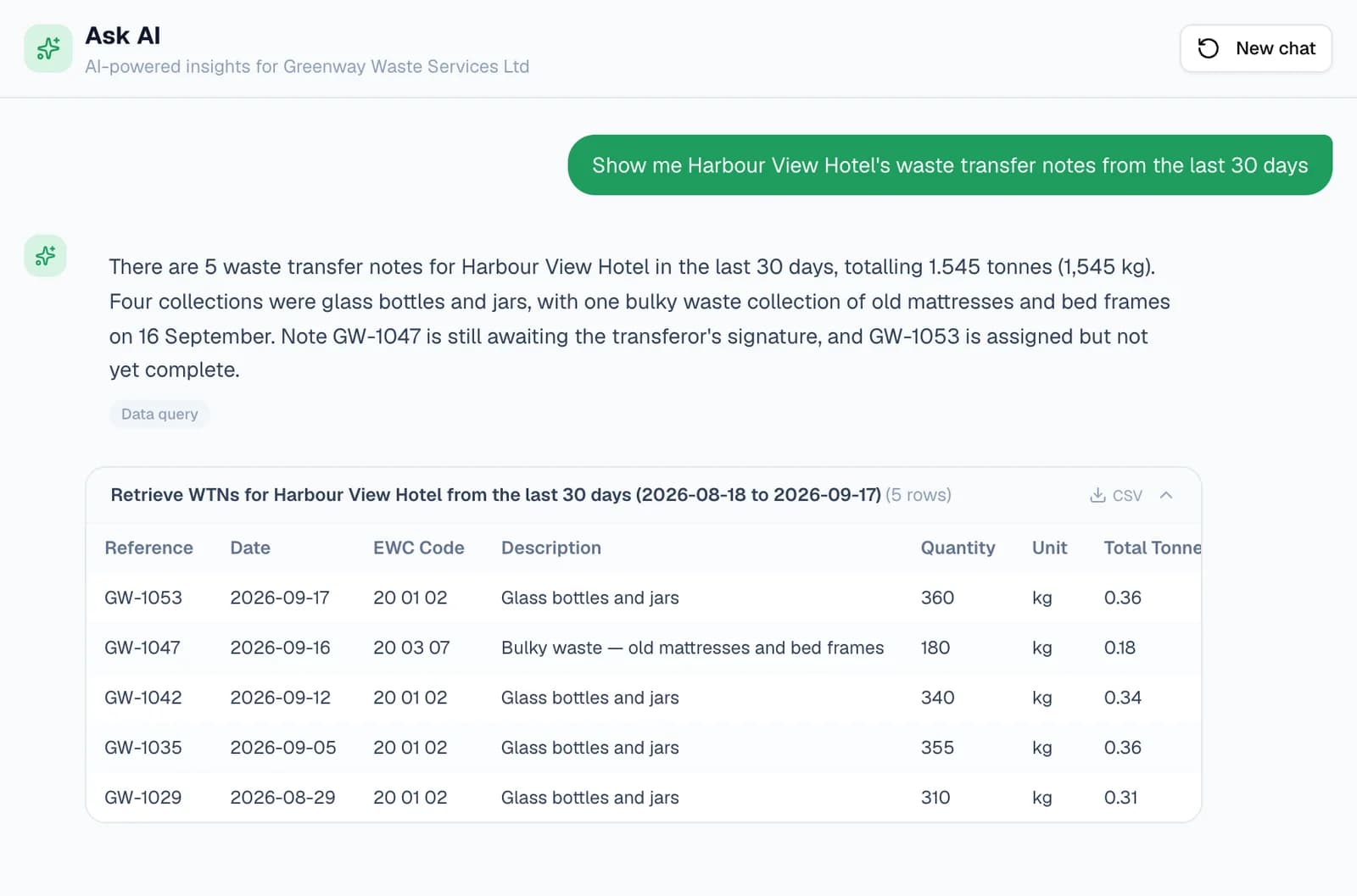The width and height of the screenshot is (1357, 896).
Task: Select reference GW-1042
Action: pos(143,698)
